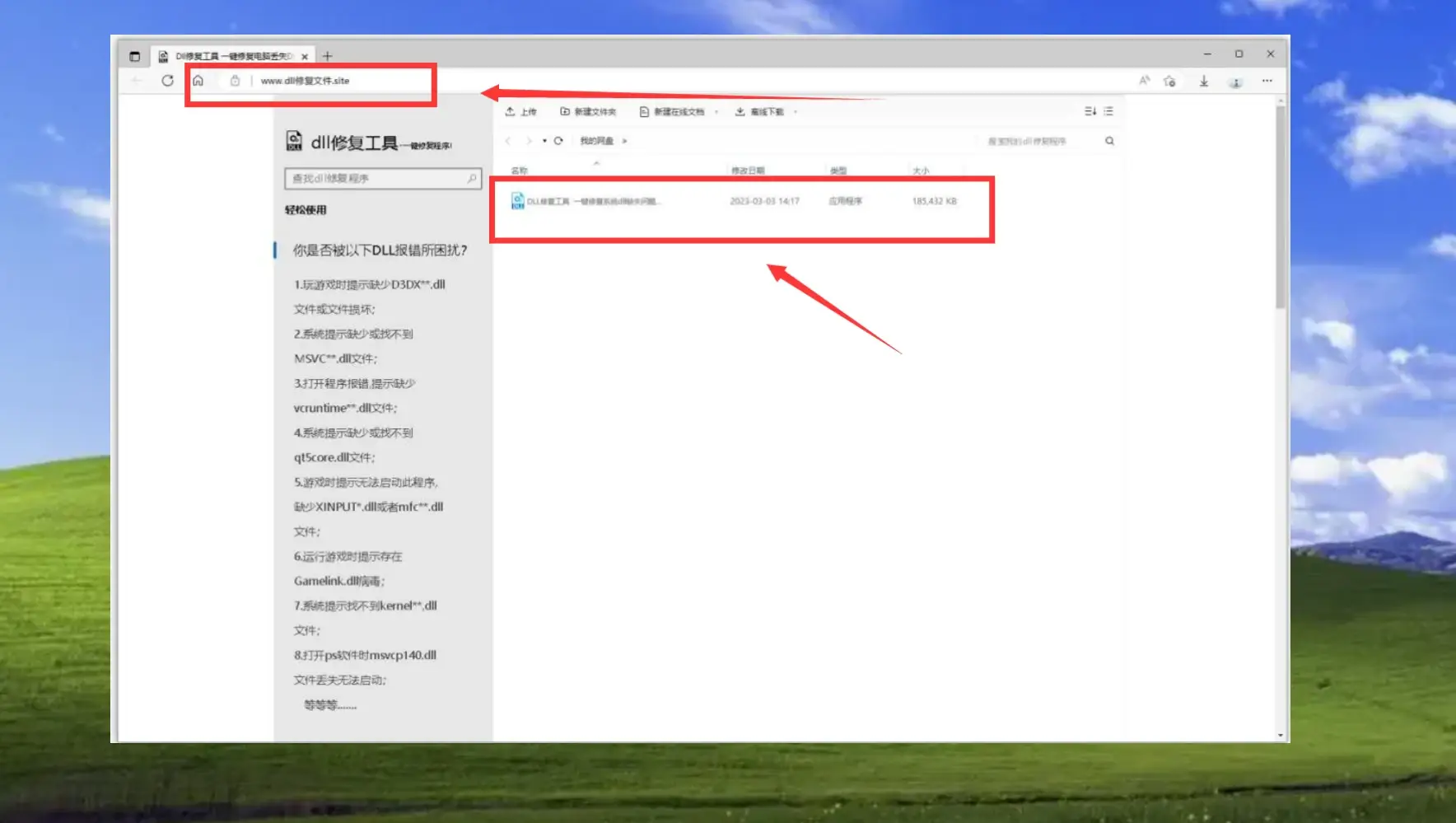Click the 离线下载 offline download icon
The height and width of the screenshot is (823, 1456).
(740, 111)
